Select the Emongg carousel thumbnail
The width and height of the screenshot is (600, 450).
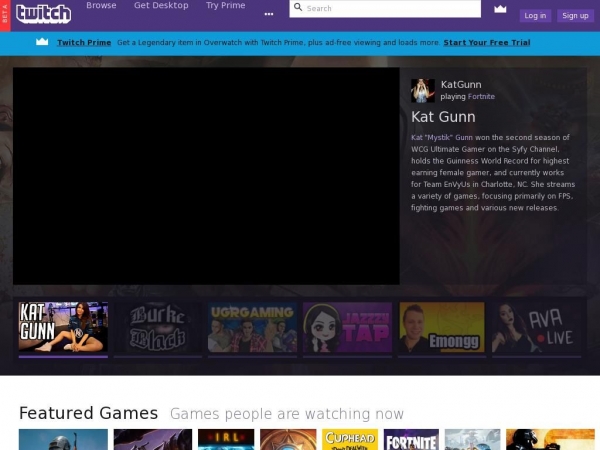[442, 327]
